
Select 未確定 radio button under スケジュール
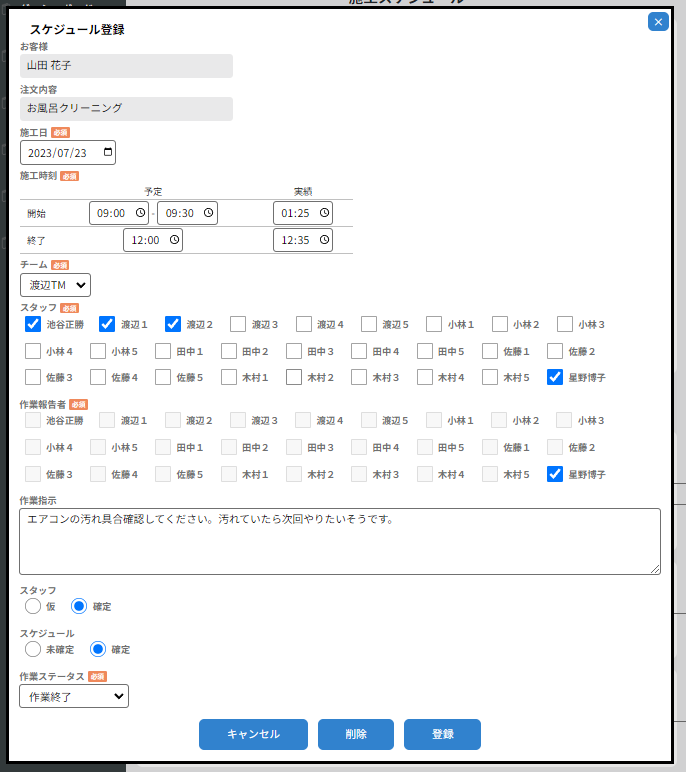pos(33,649)
